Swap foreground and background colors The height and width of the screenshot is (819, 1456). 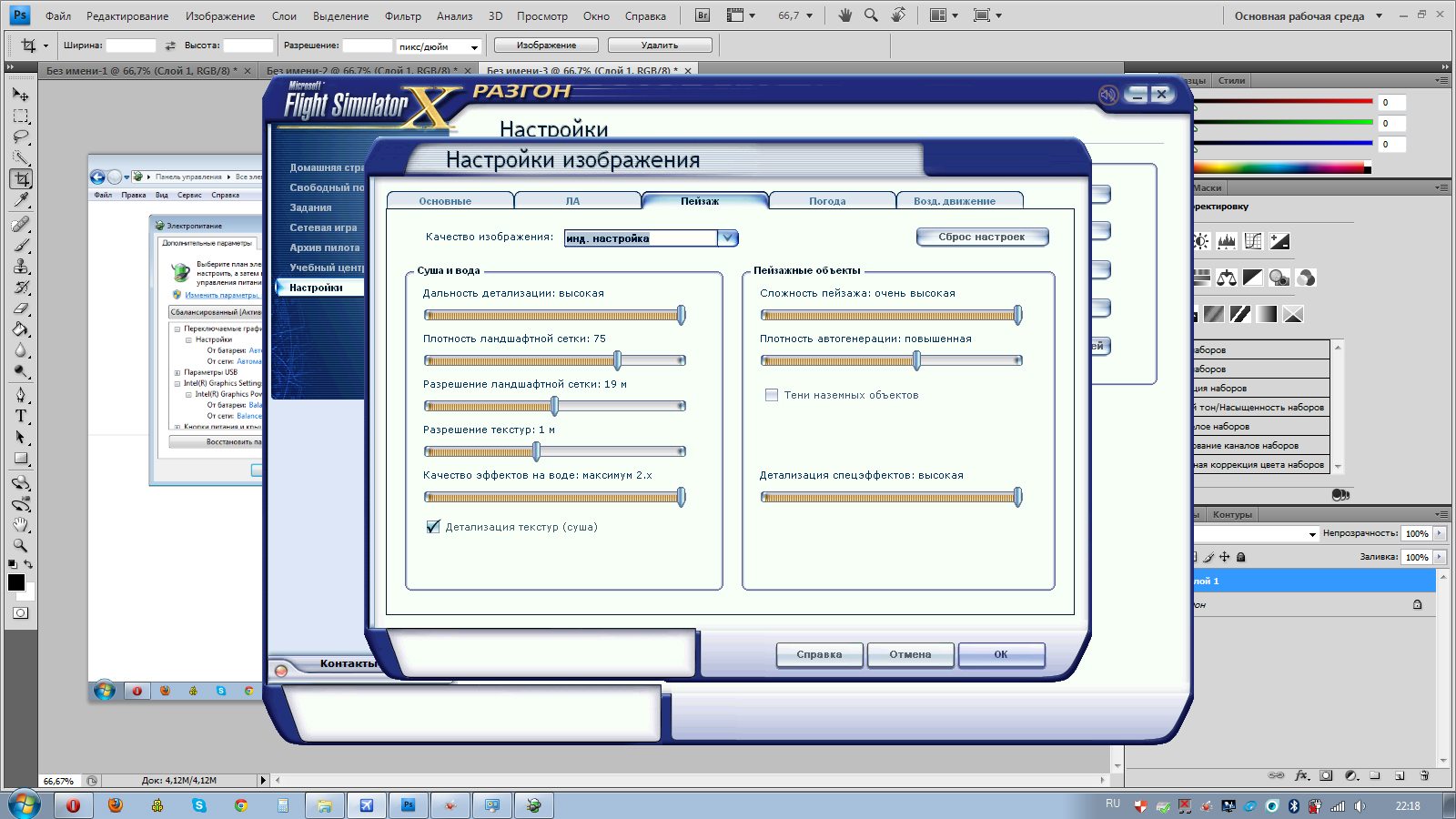28,564
